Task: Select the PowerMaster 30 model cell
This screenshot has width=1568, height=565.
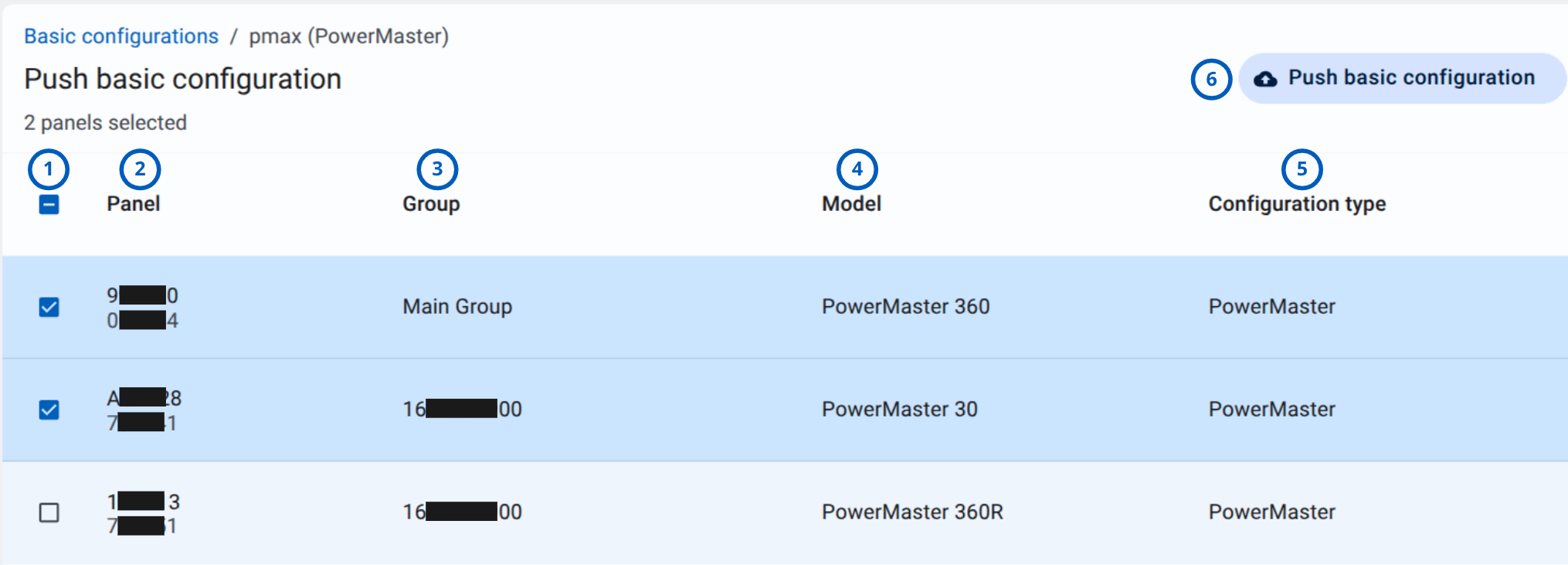Action: point(899,410)
